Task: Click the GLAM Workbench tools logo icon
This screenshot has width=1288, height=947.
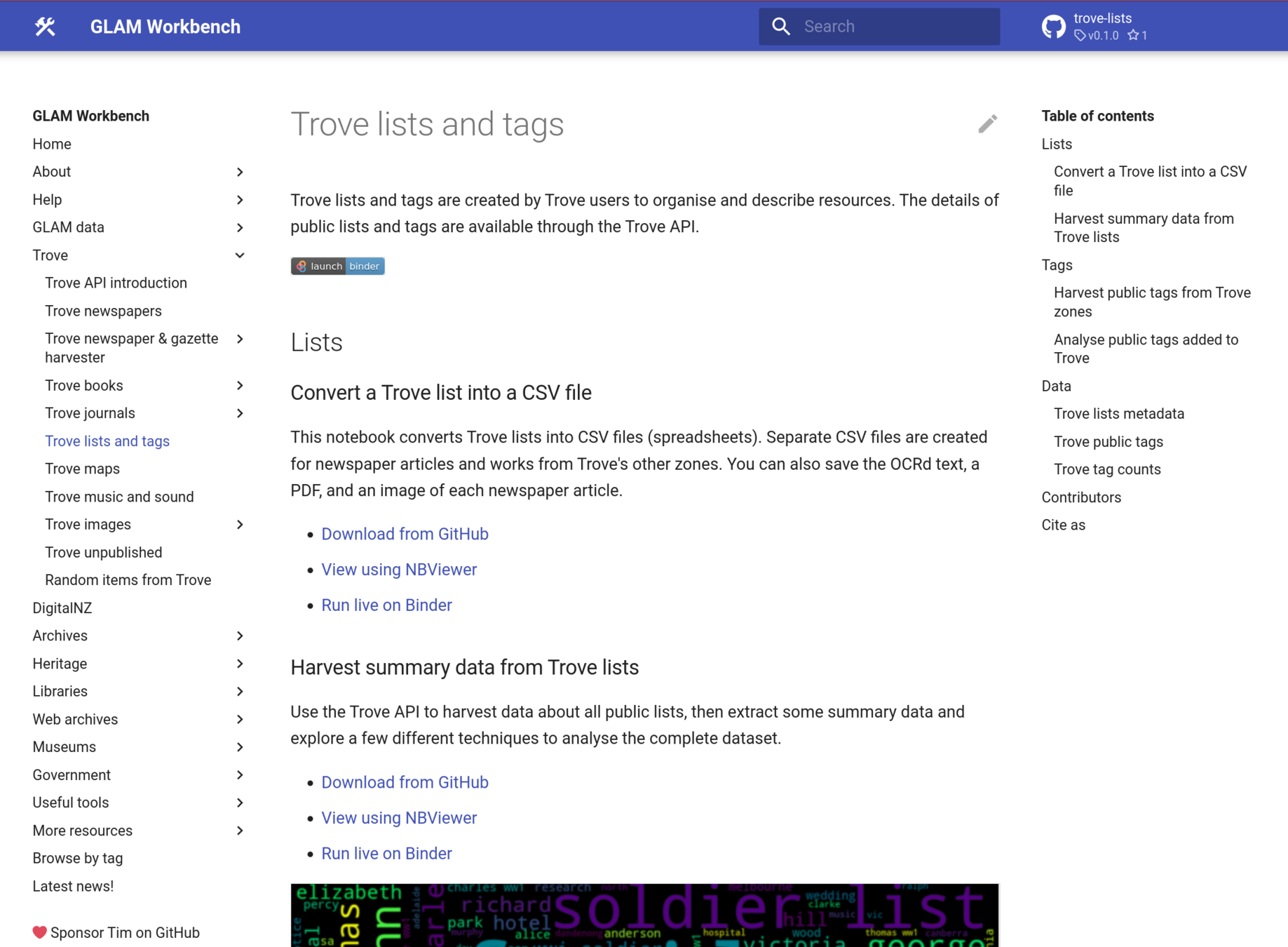Action: coord(45,27)
